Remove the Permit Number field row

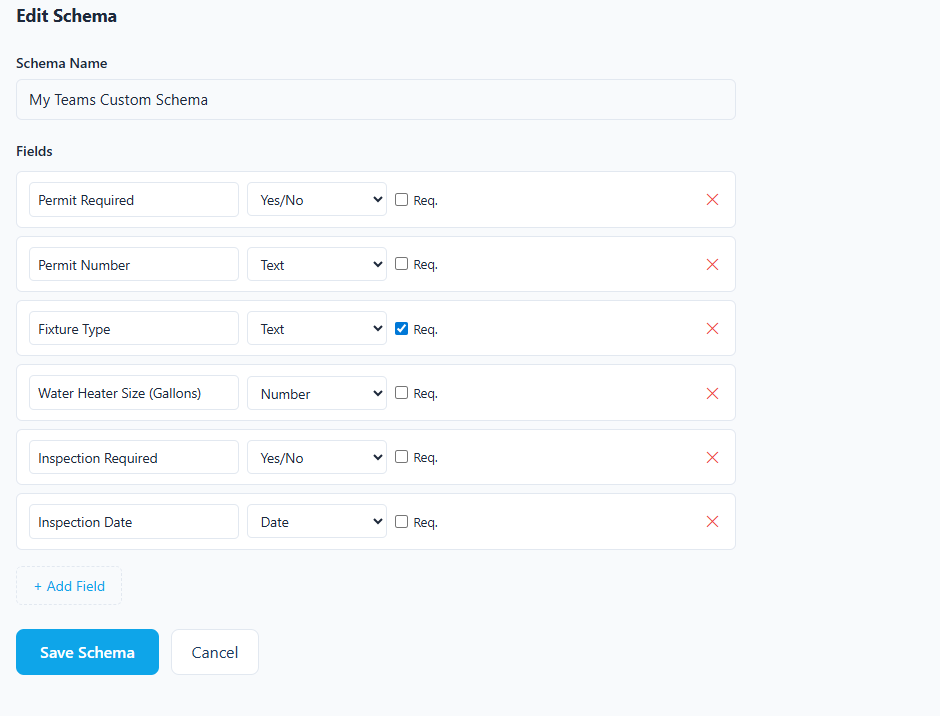pos(712,264)
